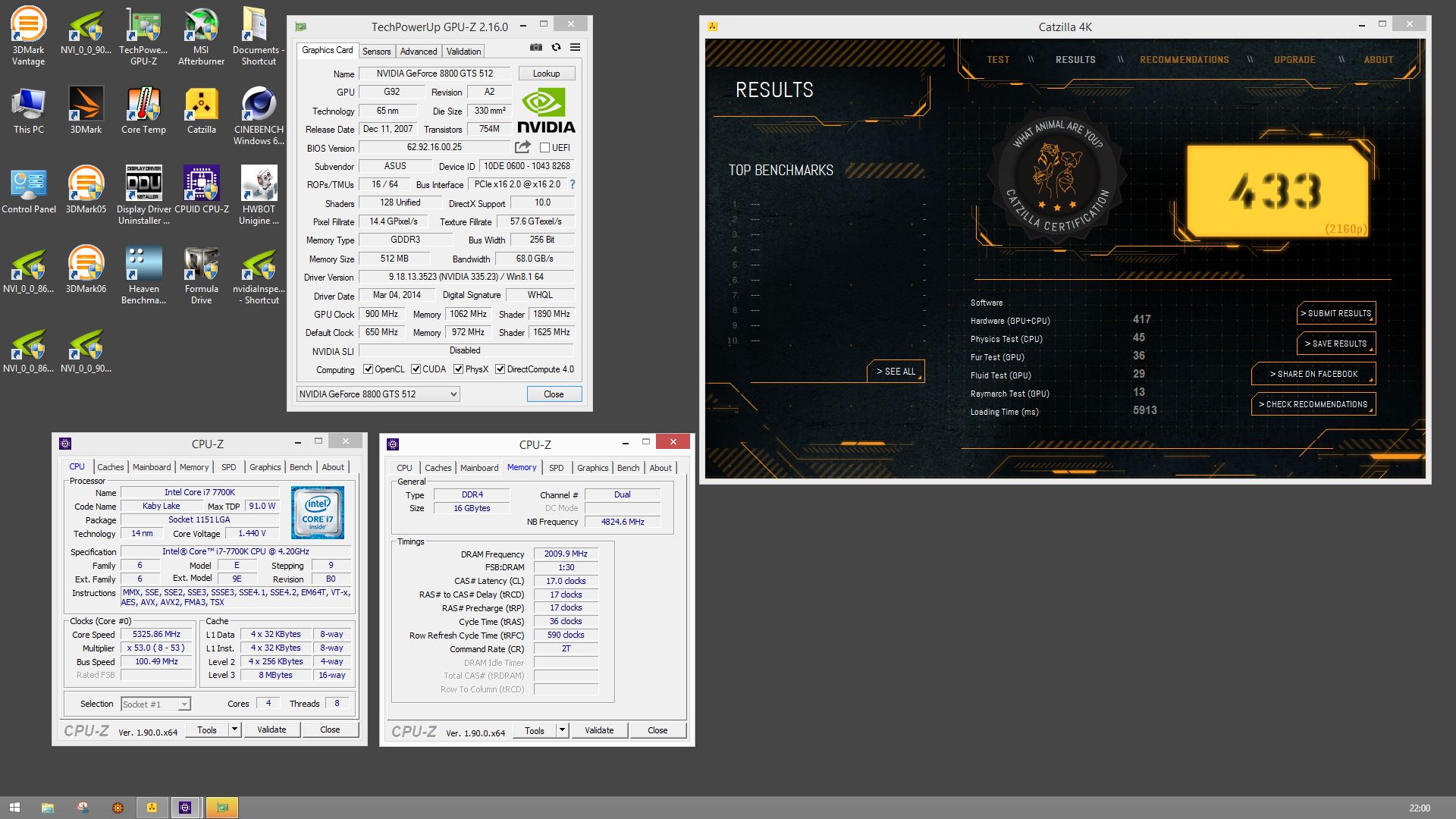Launch the MSI Afterburner desktop icon
1456x819 pixels.
201,36
